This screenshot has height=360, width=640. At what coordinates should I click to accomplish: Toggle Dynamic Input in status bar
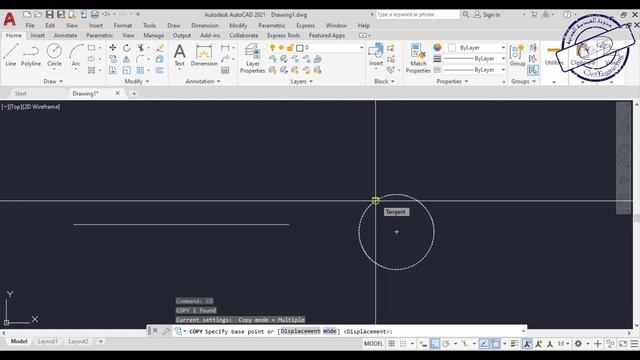pyautogui.click(x=423, y=344)
